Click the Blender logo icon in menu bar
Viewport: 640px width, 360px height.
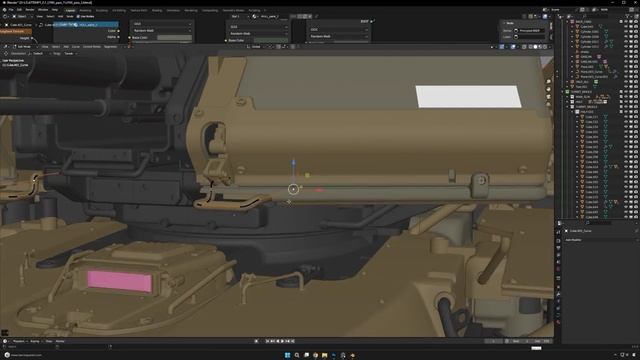4,10
